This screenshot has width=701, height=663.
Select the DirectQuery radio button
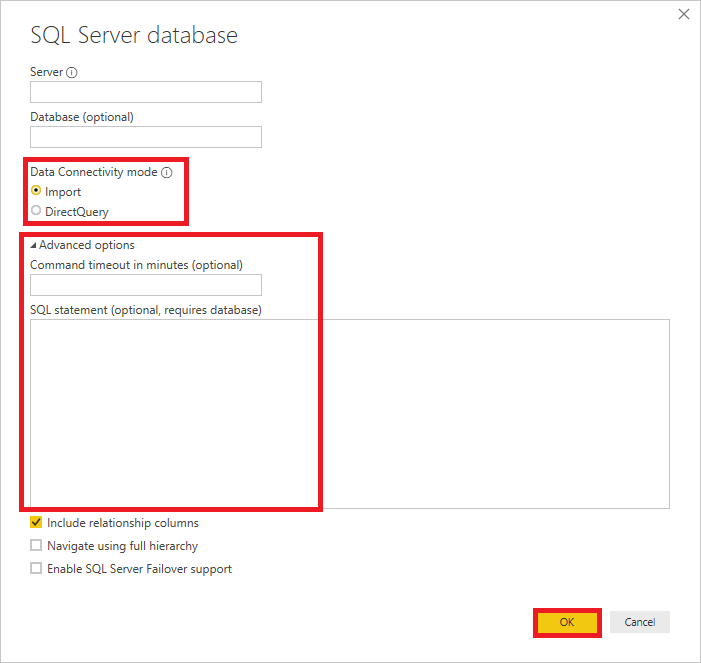36,211
